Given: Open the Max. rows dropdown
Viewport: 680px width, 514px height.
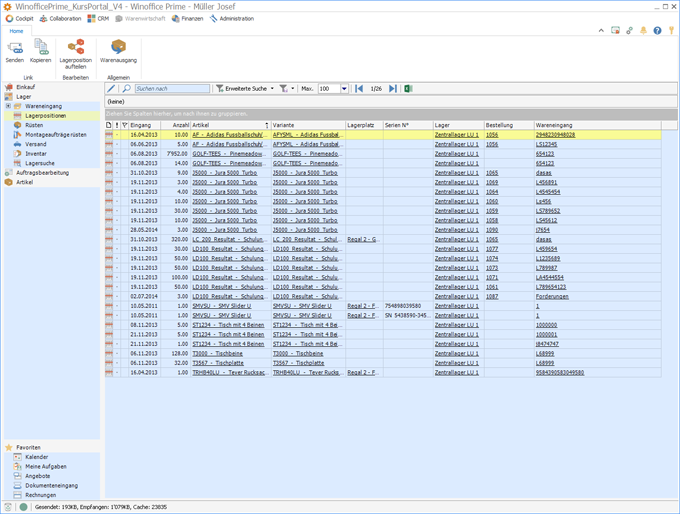Looking at the screenshot, I should tap(344, 88).
